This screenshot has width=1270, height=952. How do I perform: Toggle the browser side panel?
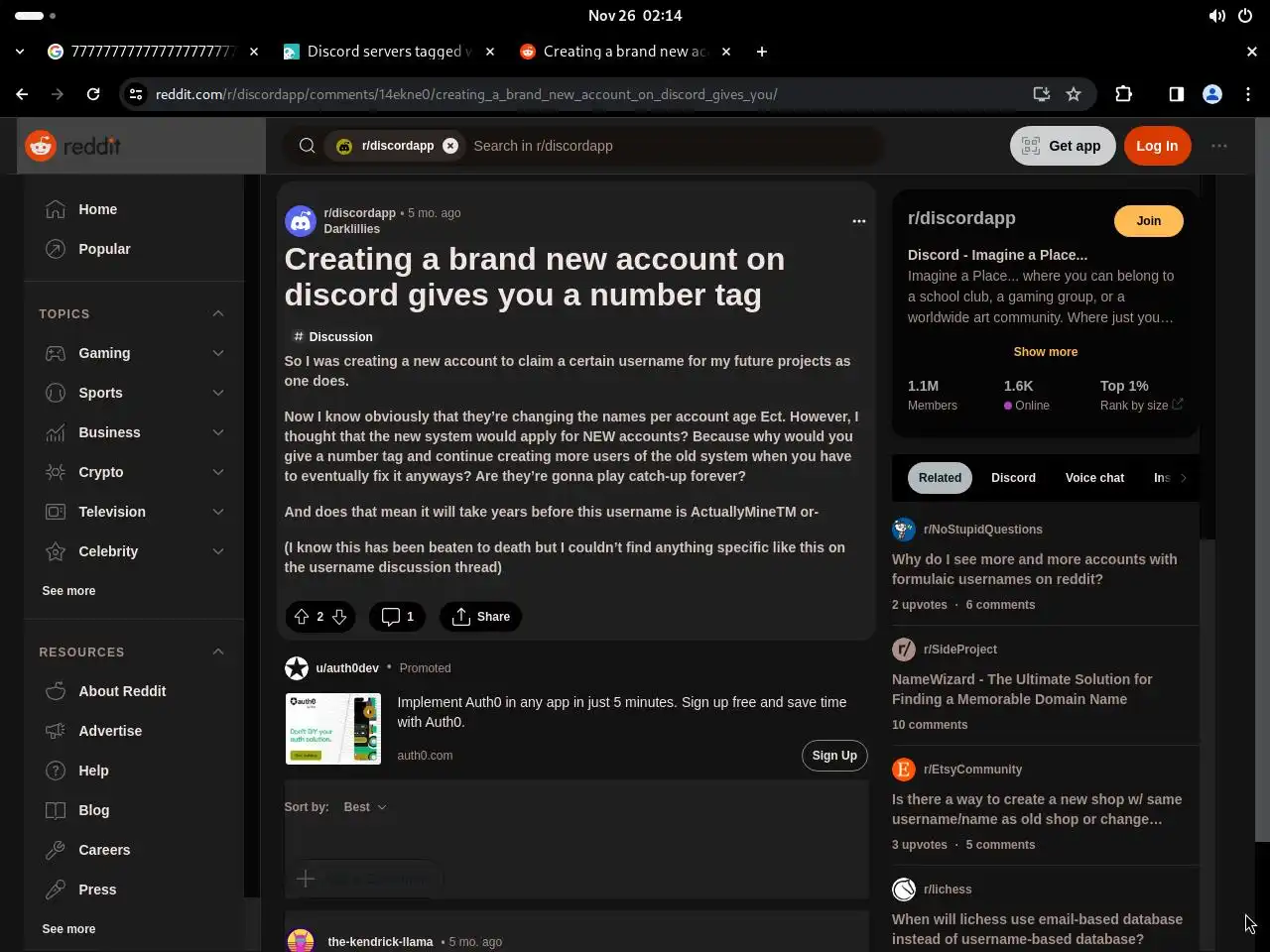[1176, 94]
